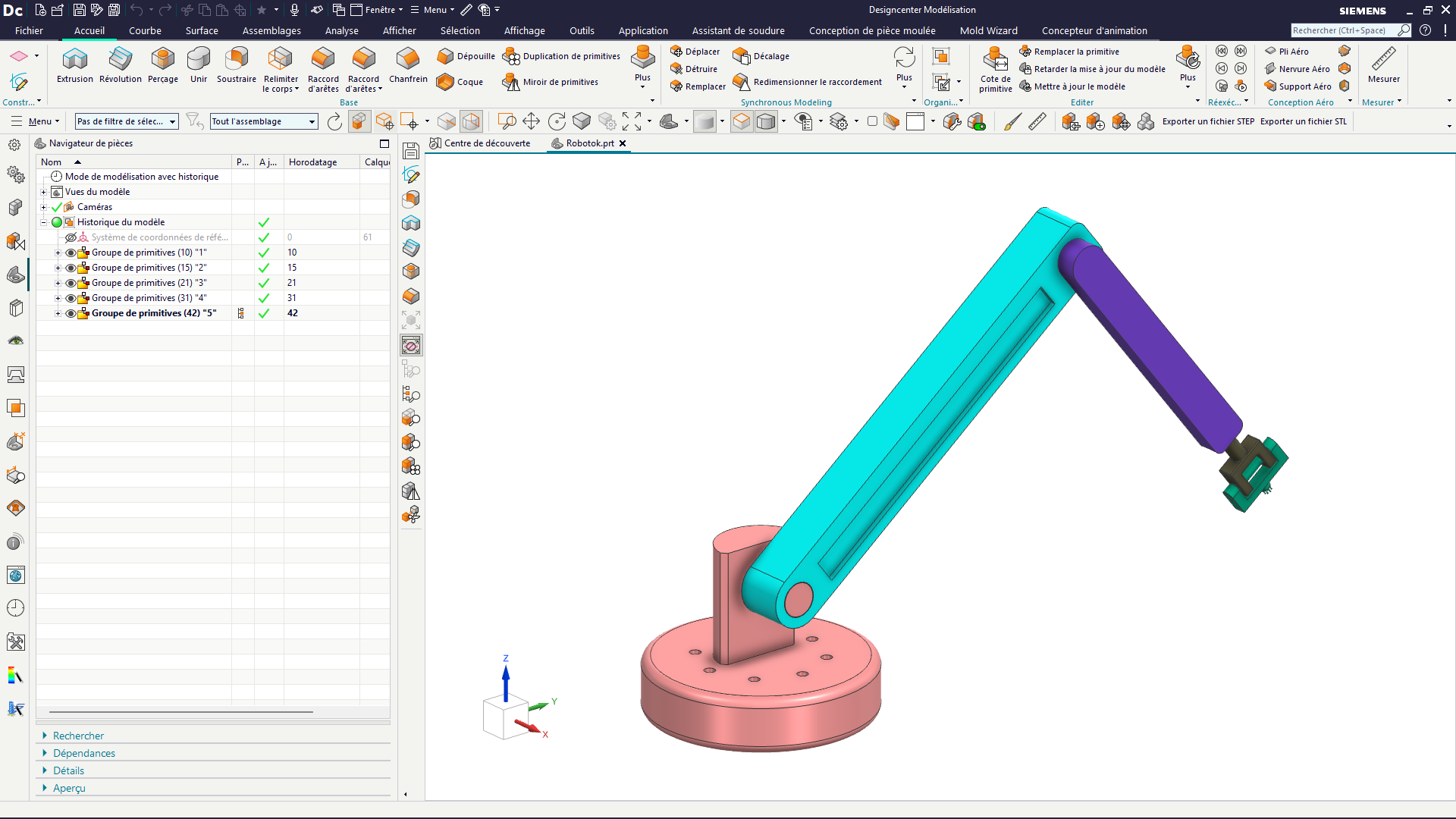Select the Révolution tool
1456x819 pixels.
[x=120, y=65]
